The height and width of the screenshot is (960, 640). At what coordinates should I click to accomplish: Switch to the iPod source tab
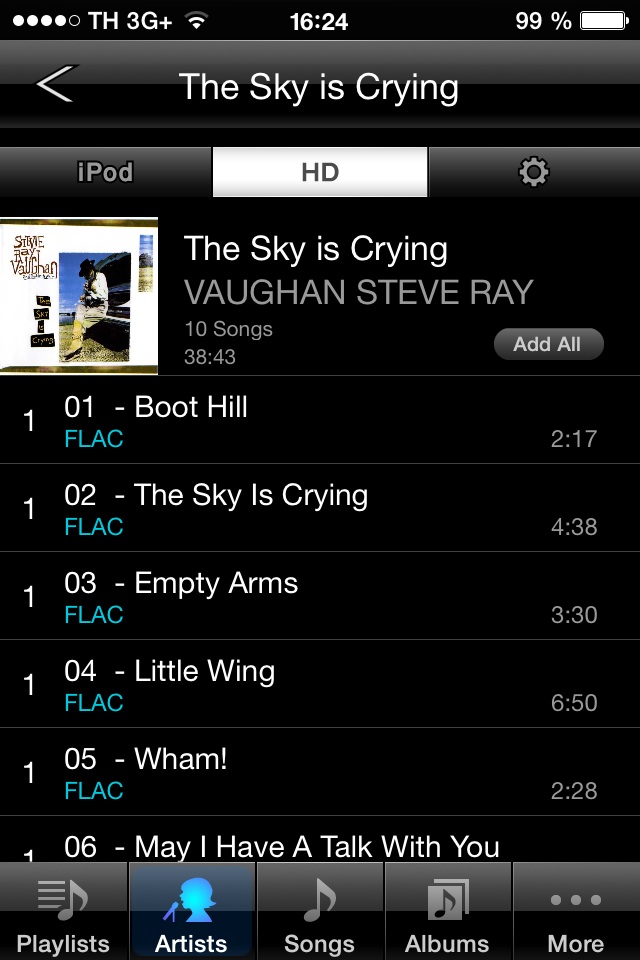click(106, 172)
